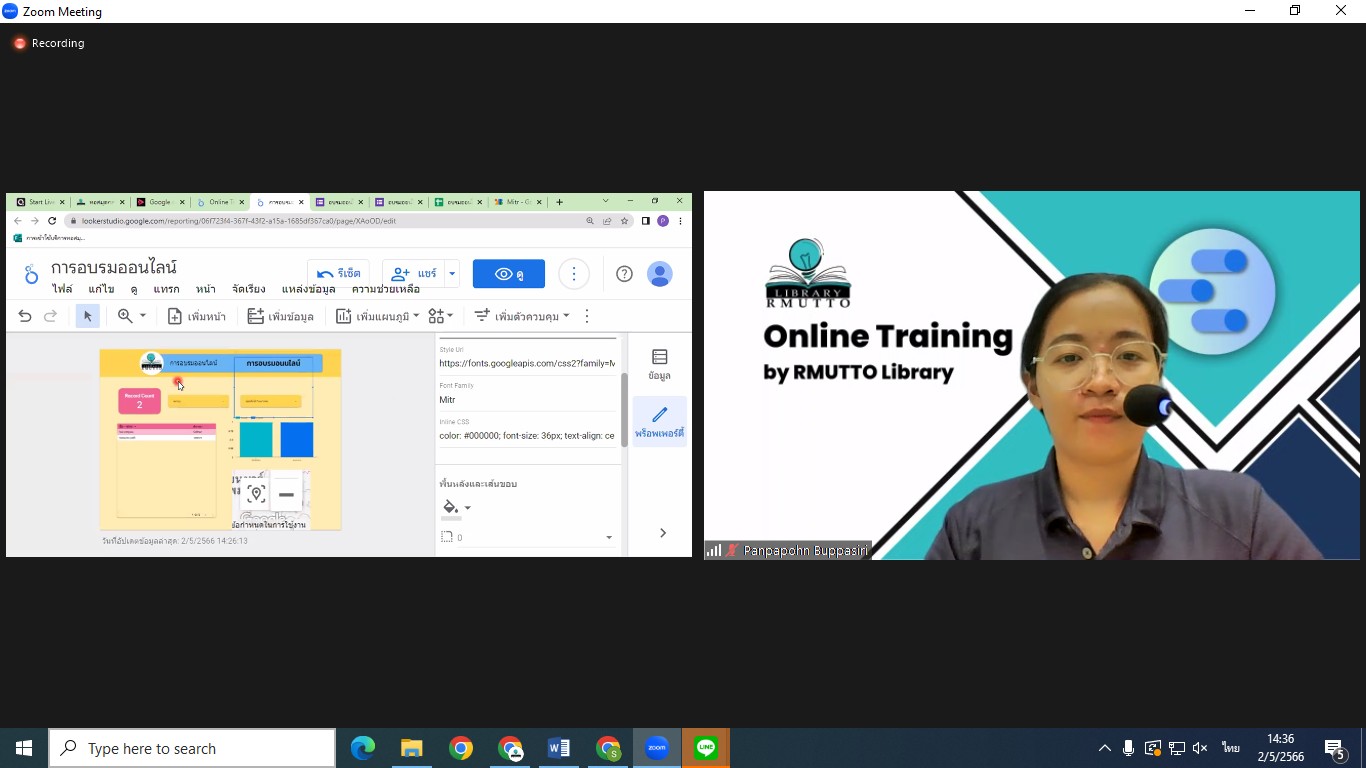
Task: Click the help question mark icon
Action: [624, 274]
